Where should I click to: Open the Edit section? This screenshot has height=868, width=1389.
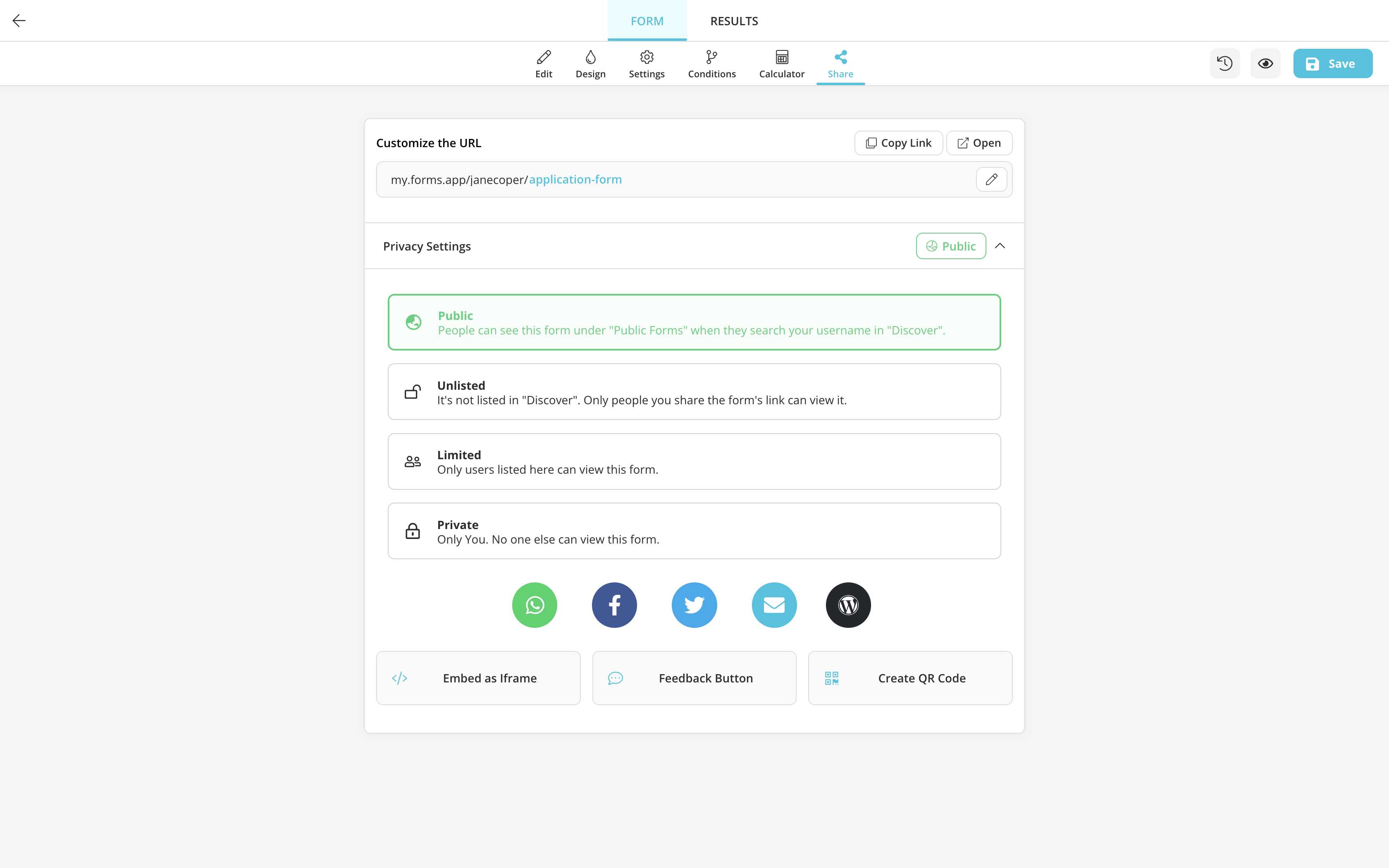[x=544, y=64]
